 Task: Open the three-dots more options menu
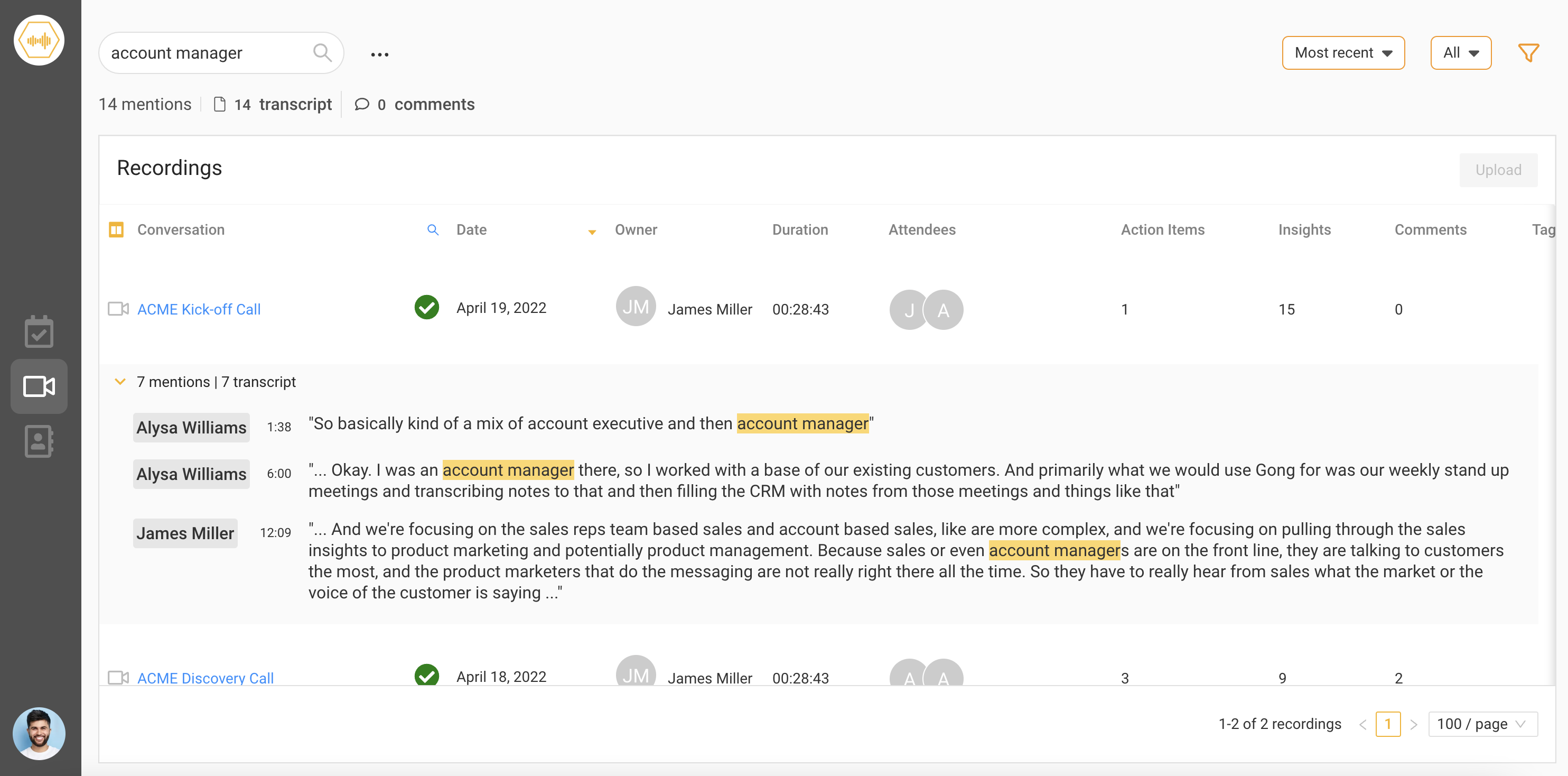click(x=379, y=54)
